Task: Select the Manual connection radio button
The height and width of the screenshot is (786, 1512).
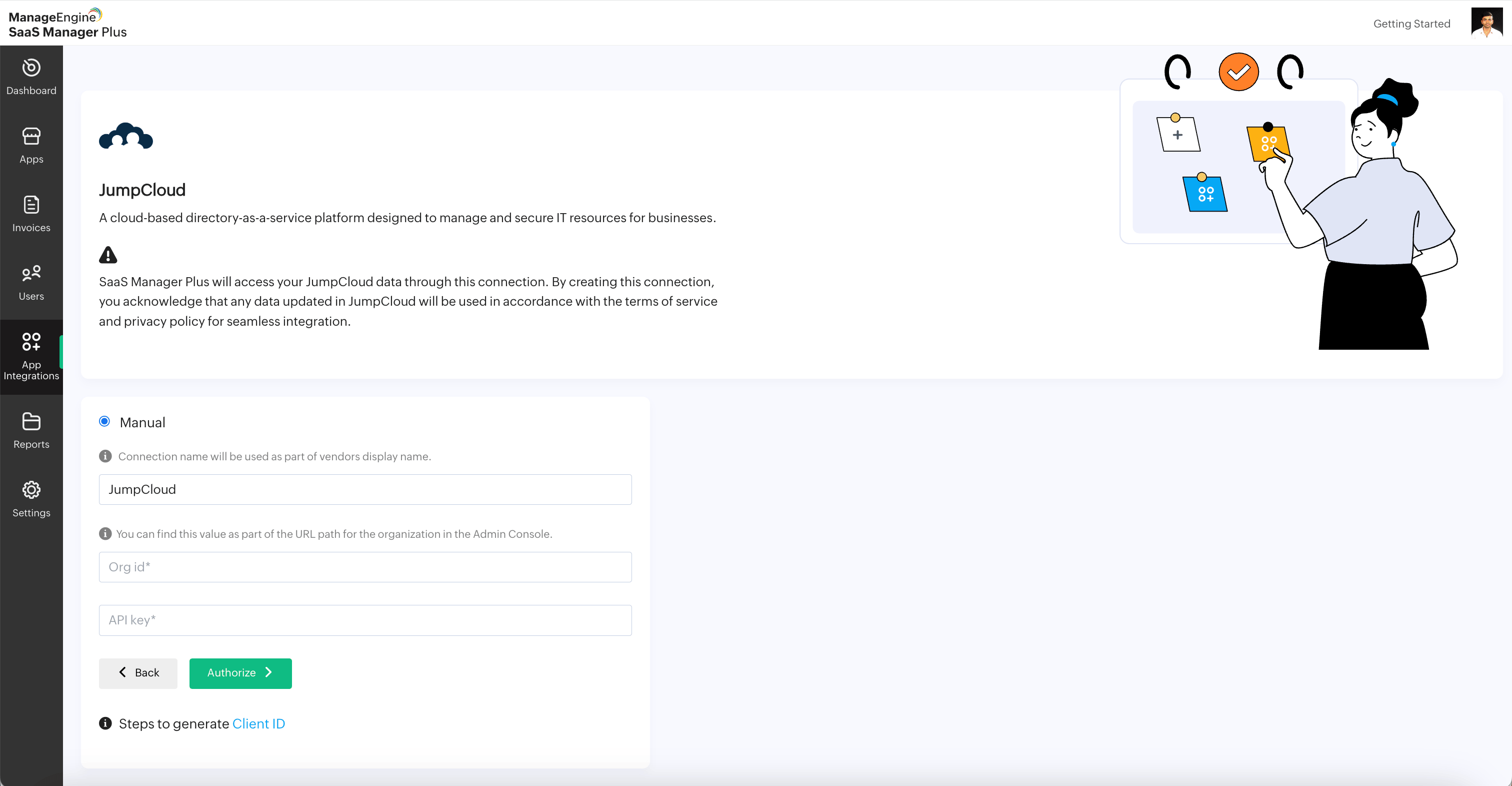Action: click(104, 421)
